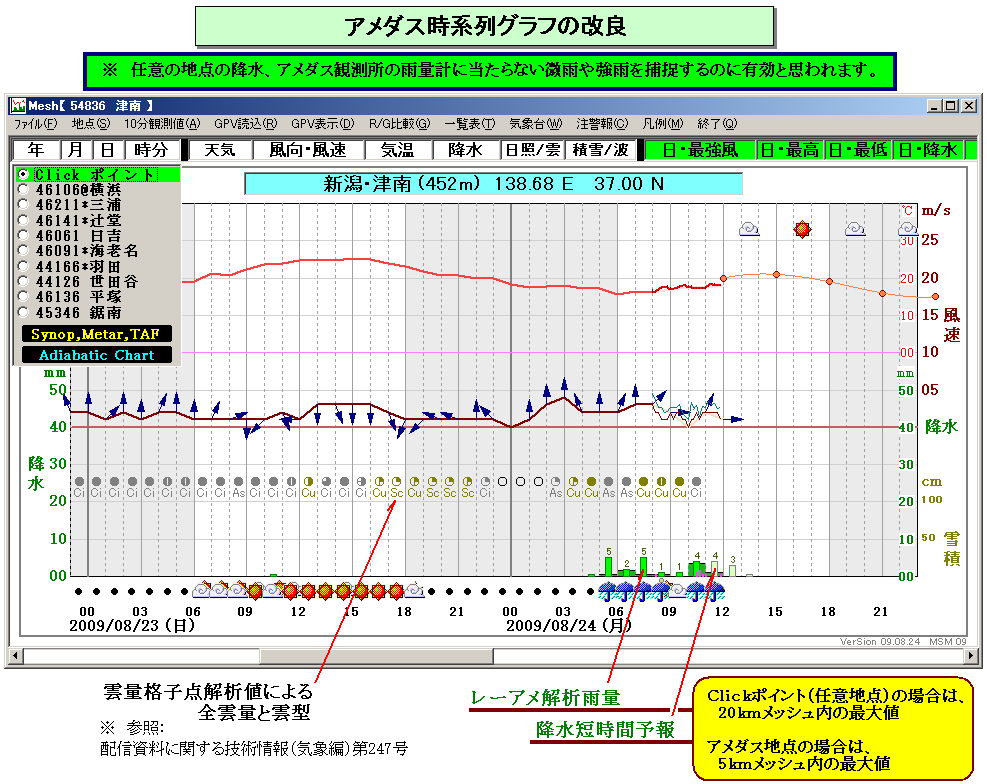Show the 天気 weather display

tap(220, 150)
